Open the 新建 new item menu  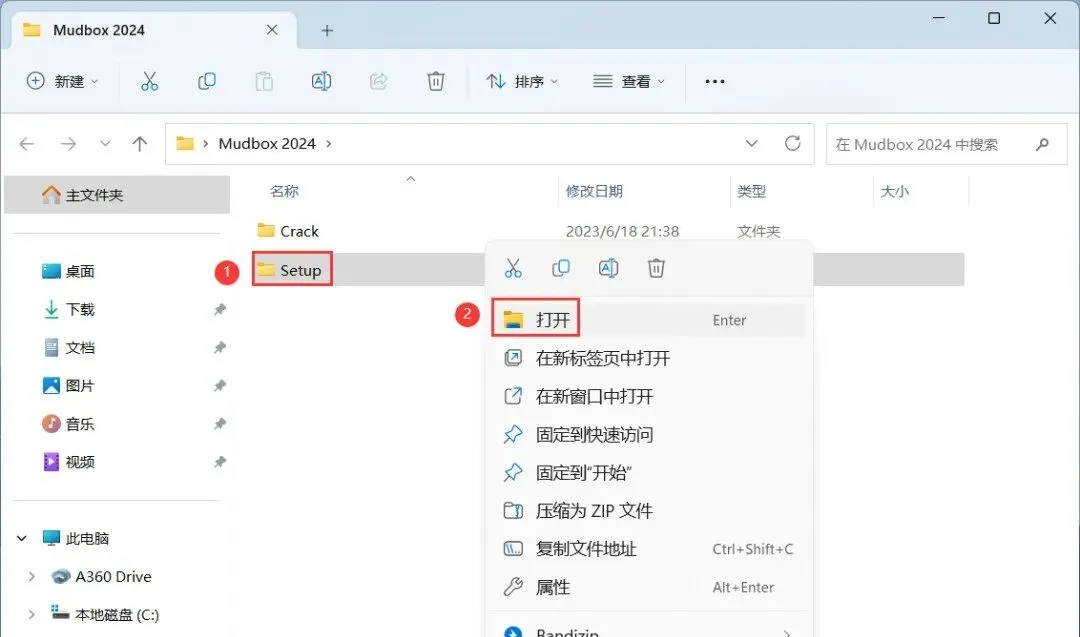62,81
